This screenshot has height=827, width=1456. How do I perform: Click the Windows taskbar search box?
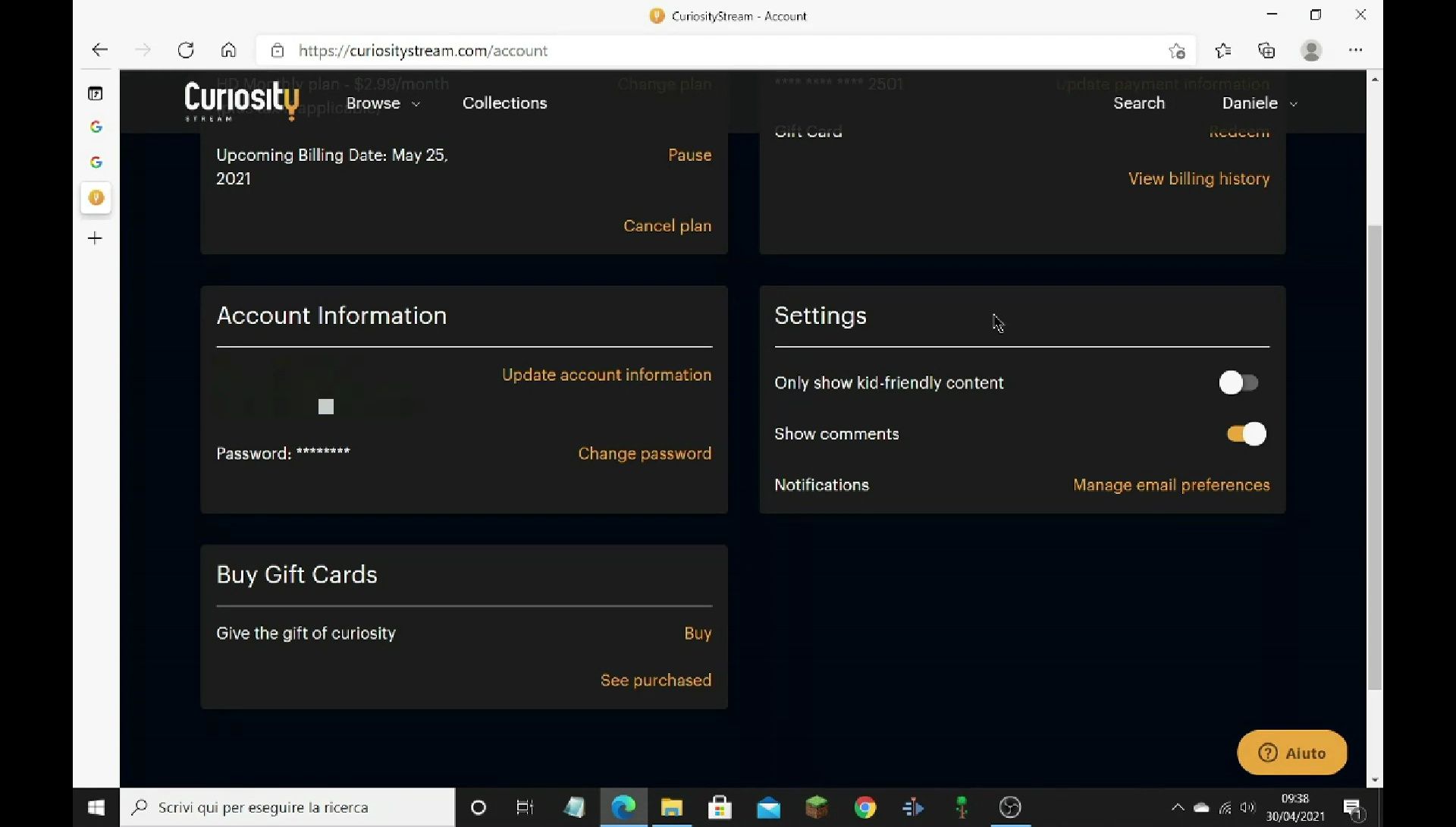[x=287, y=807]
